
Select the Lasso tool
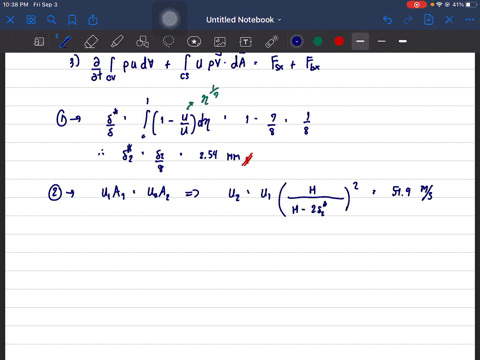coord(168,42)
